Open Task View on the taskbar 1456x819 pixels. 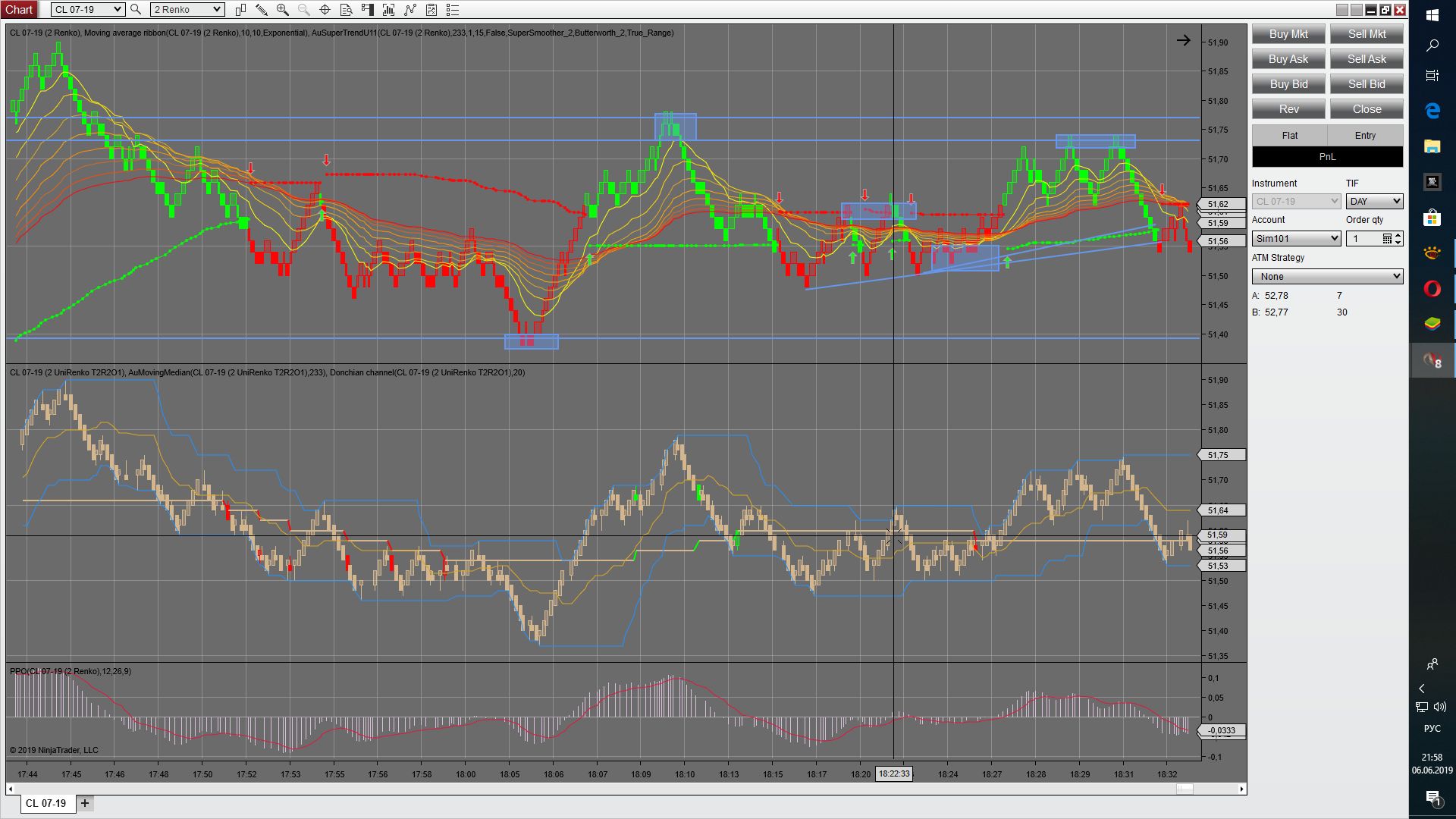point(1432,75)
